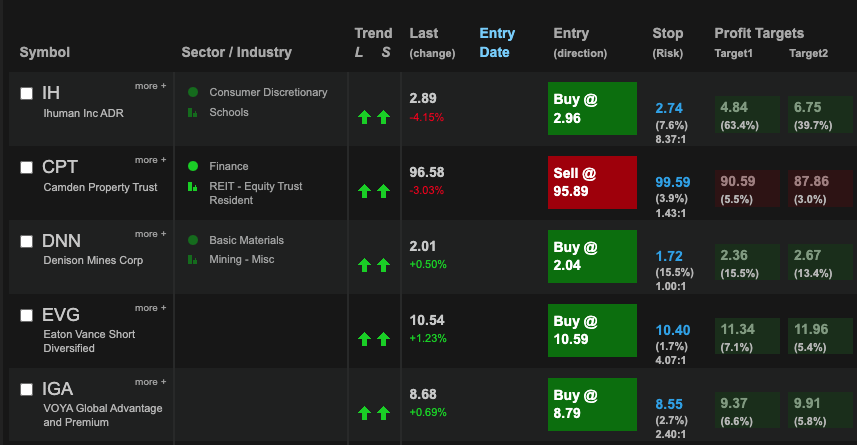Tick the checkbox beside CPT
The height and width of the screenshot is (445, 857).
coord(26,167)
